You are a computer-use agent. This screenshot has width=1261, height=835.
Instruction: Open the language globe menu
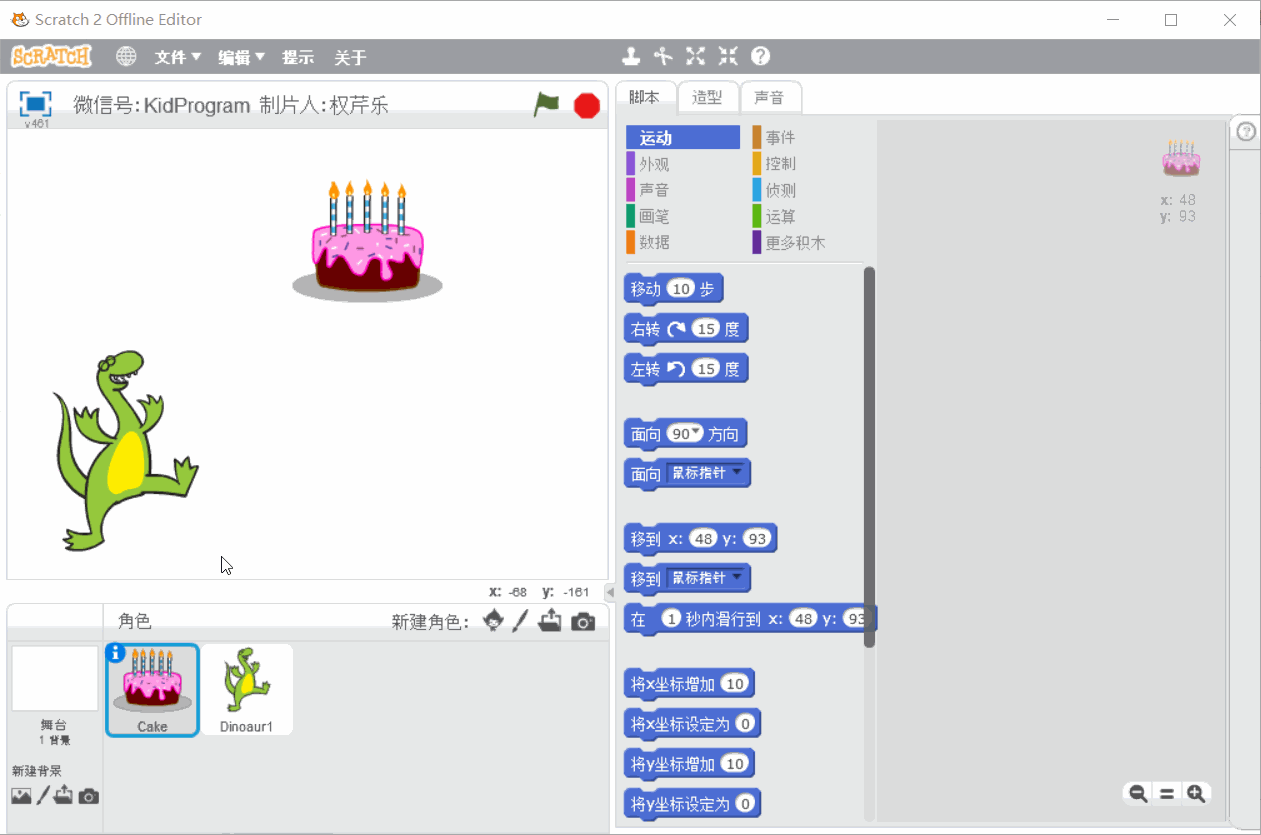126,57
